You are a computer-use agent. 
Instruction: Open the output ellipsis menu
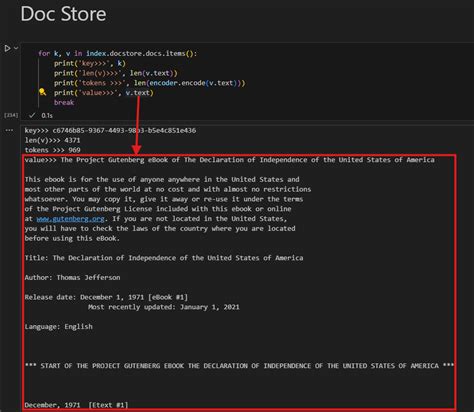point(9,130)
